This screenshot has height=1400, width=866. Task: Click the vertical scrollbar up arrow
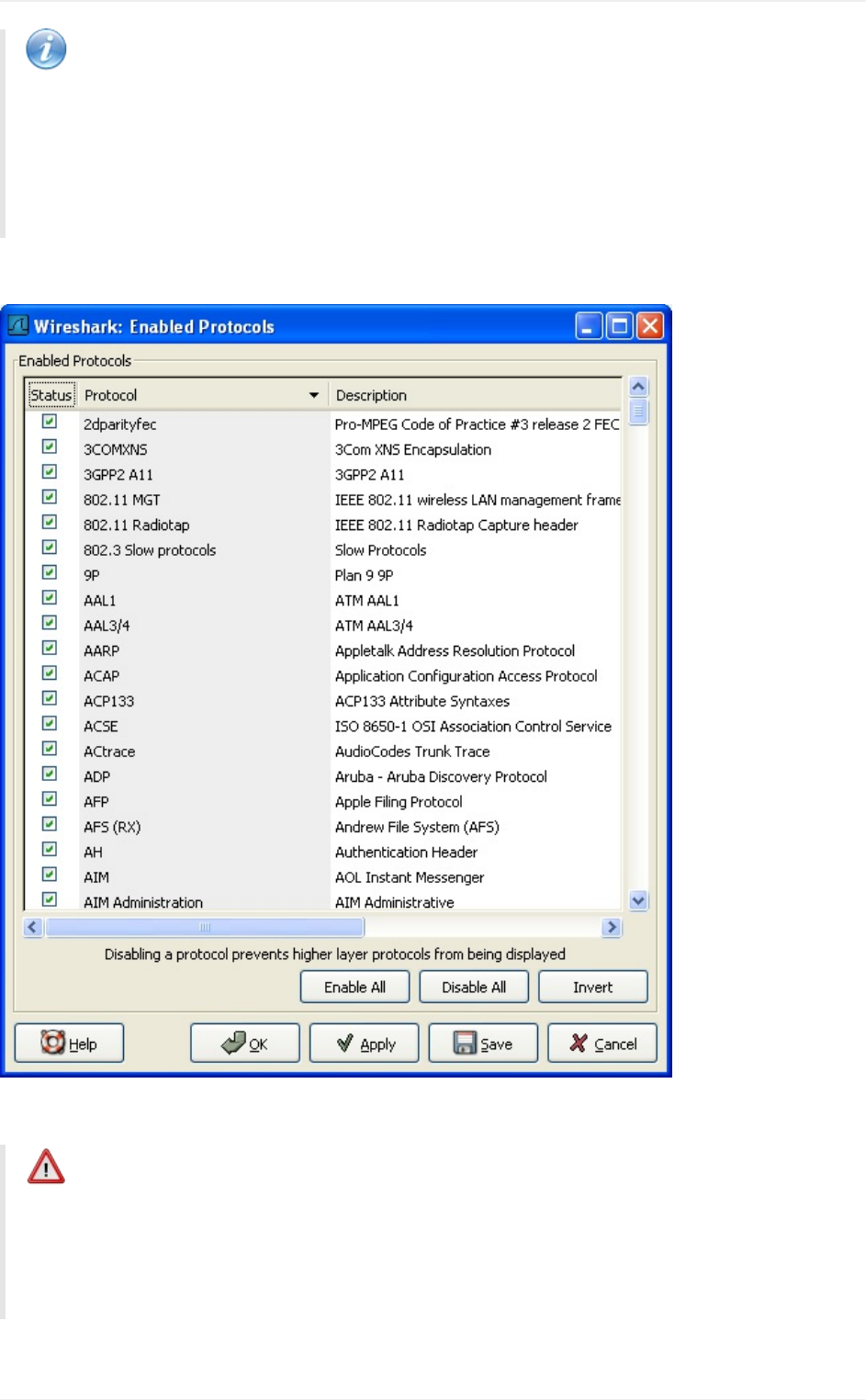(639, 387)
